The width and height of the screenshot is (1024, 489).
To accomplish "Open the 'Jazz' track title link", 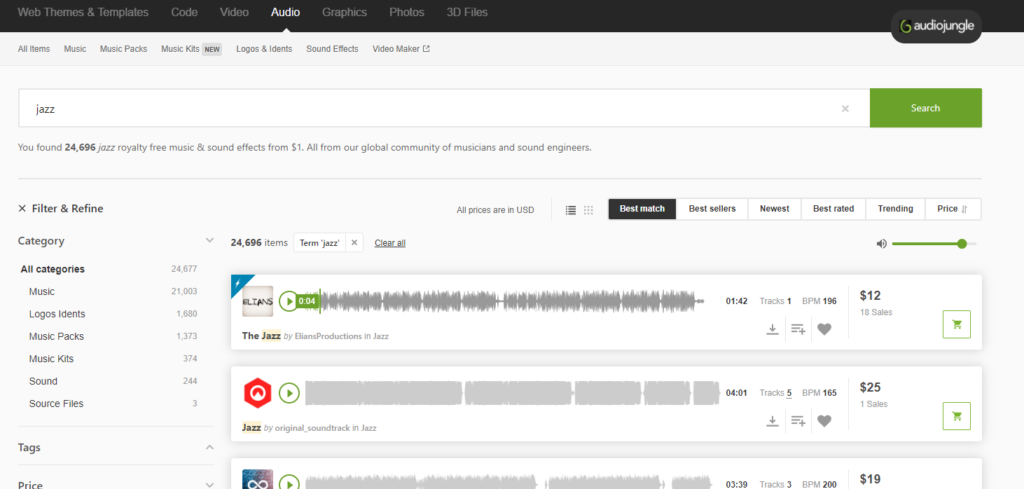I will [251, 428].
